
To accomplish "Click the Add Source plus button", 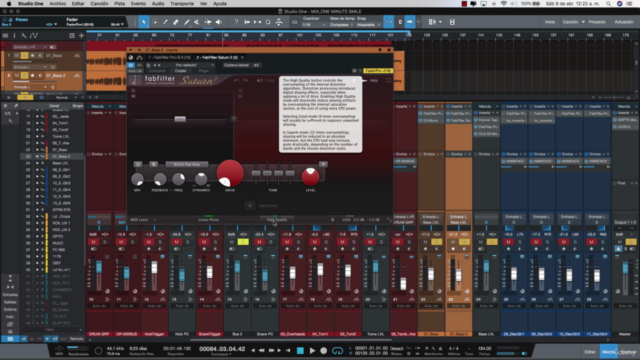I will pos(250,206).
